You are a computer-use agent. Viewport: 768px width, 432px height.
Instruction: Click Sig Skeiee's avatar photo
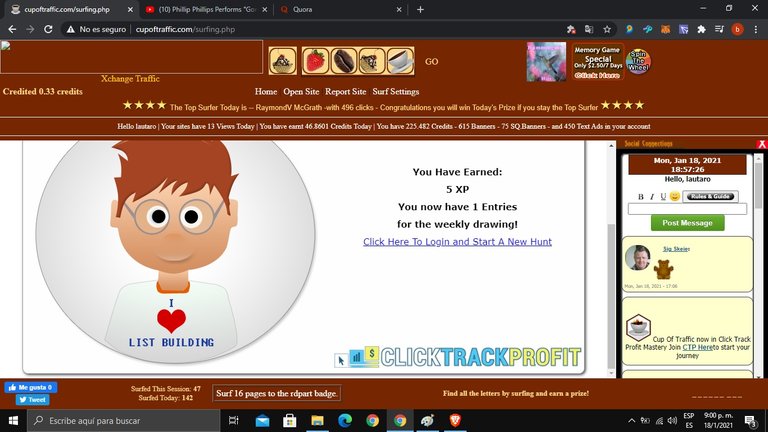tap(637, 257)
